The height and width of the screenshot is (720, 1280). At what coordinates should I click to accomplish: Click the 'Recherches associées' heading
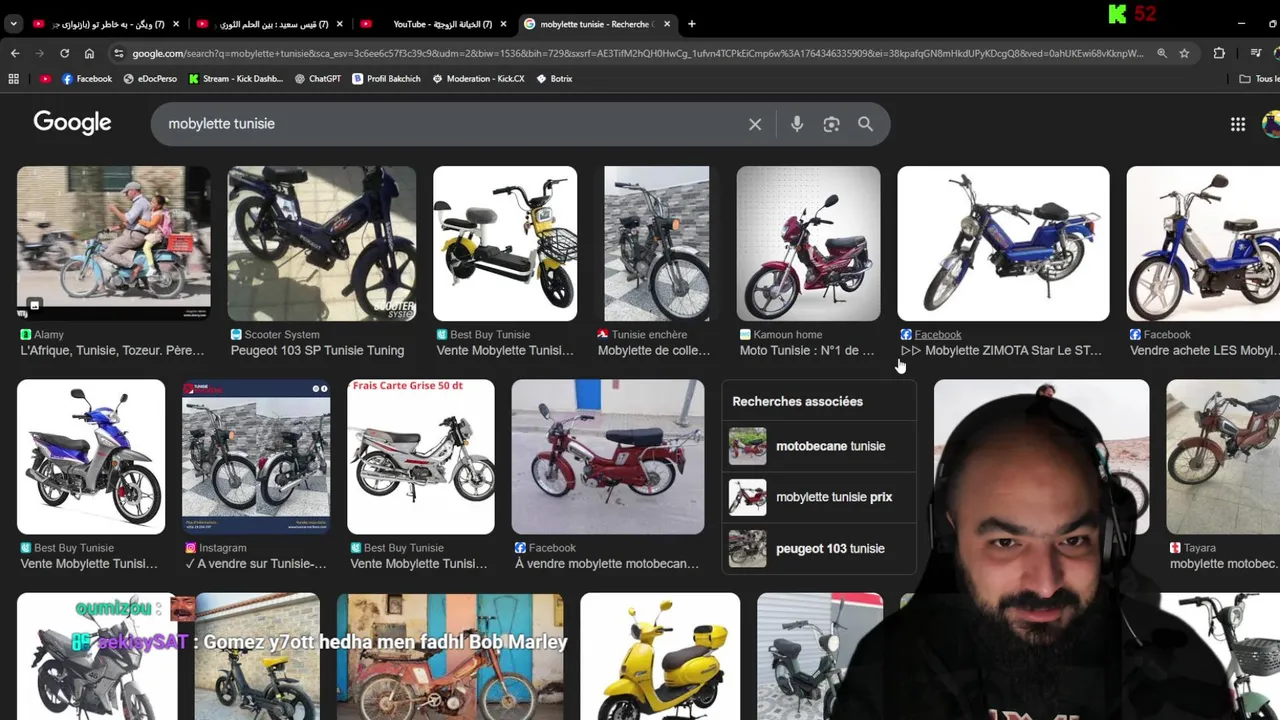[797, 401]
